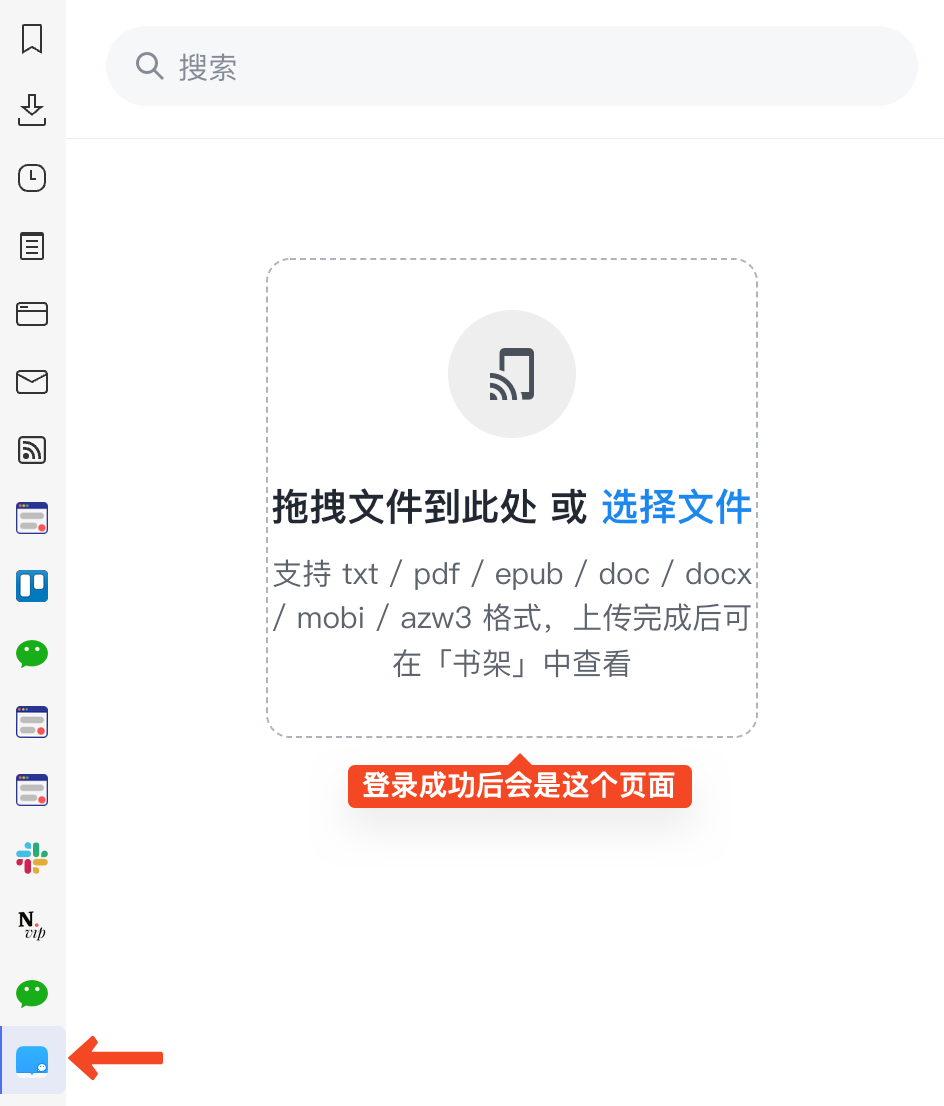
Task: Select the highlighted blue reader app icon
Action: tap(32, 1061)
